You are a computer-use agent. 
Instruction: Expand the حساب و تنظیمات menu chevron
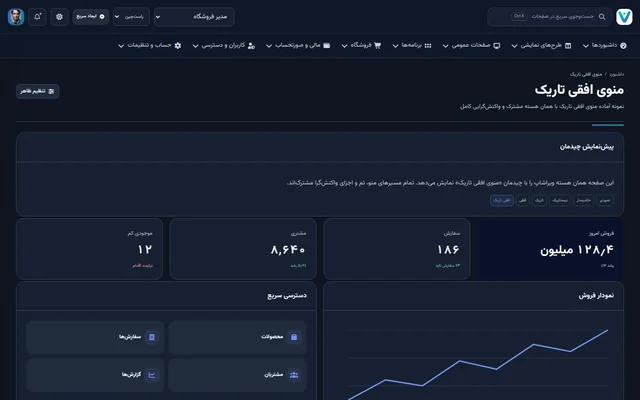(x=121, y=46)
